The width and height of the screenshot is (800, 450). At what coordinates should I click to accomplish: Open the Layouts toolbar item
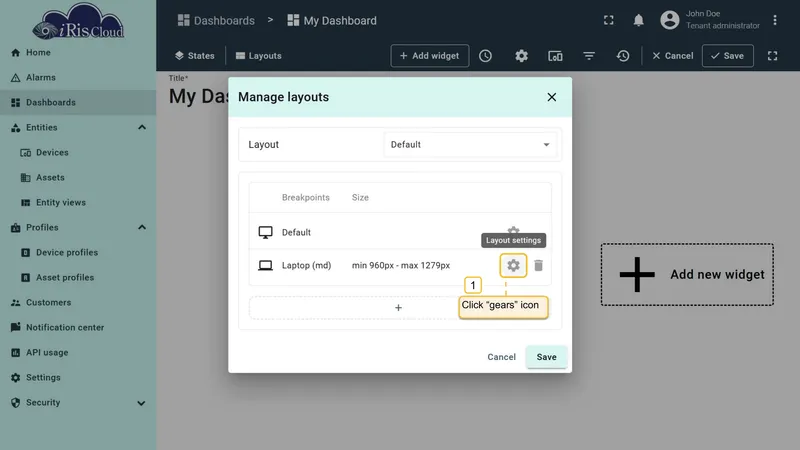[259, 56]
